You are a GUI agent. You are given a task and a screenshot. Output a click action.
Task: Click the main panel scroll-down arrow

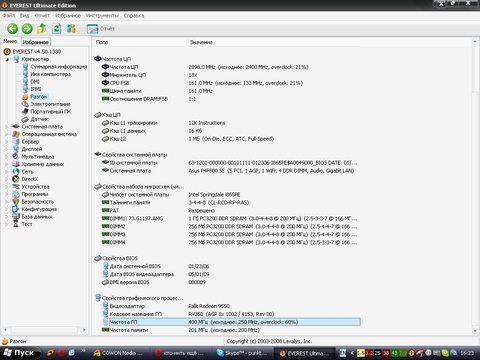click(x=475, y=331)
